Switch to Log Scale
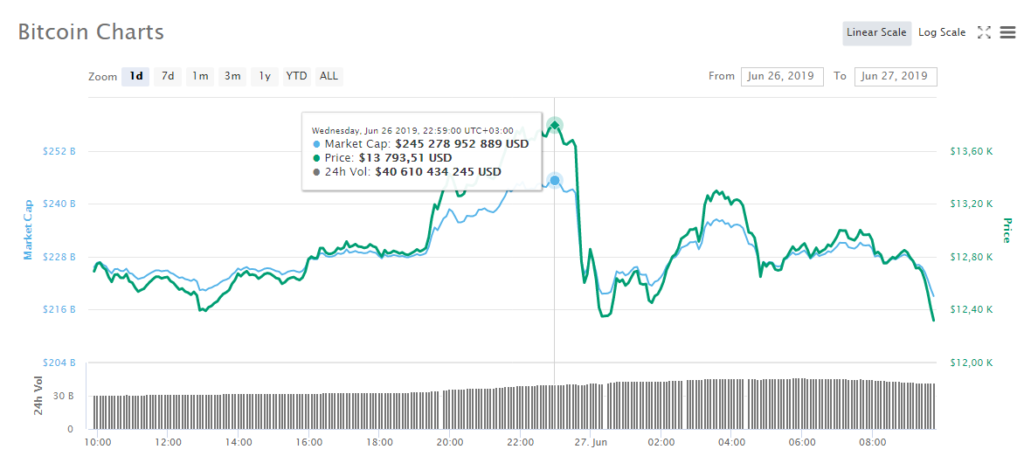 [x=942, y=33]
